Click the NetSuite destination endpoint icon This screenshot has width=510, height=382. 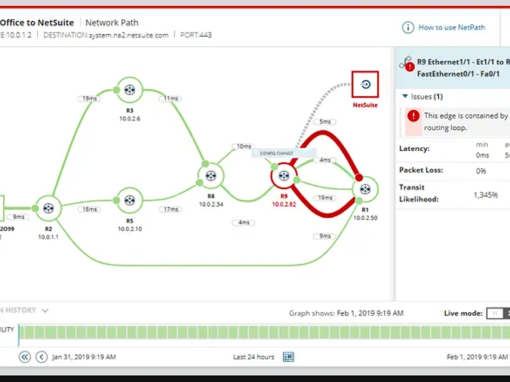click(365, 84)
